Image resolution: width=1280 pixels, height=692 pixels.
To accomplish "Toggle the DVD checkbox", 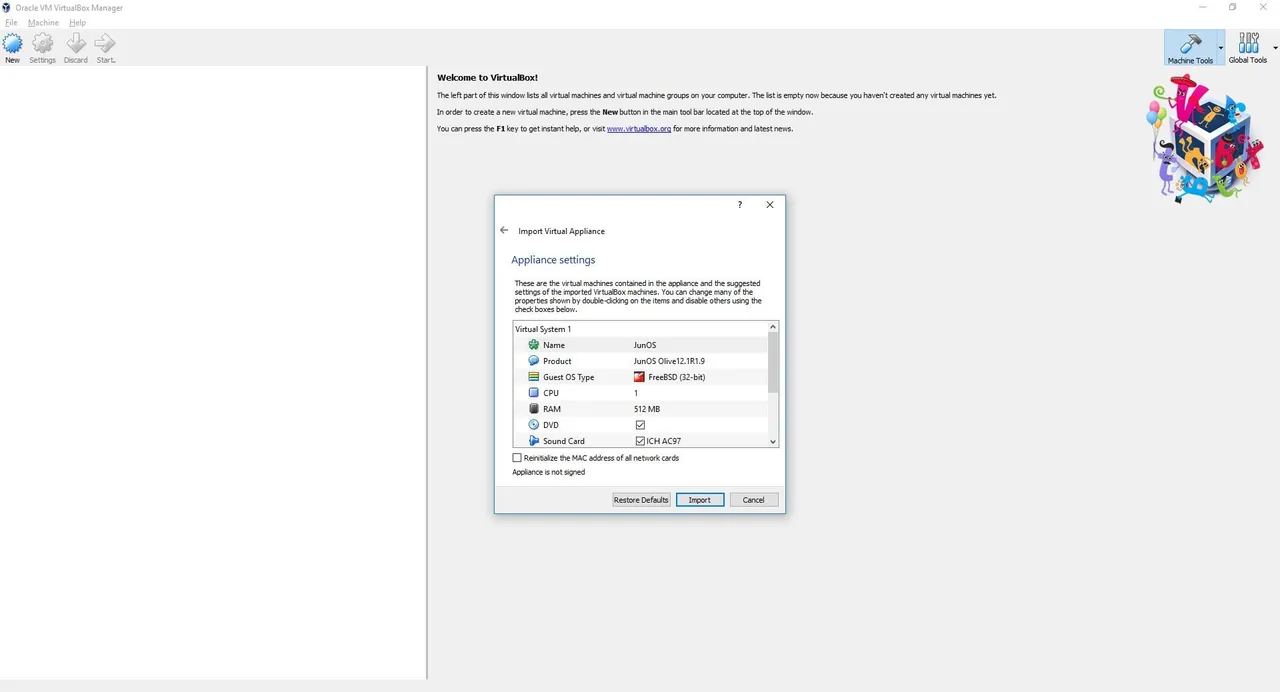I will (x=640, y=425).
